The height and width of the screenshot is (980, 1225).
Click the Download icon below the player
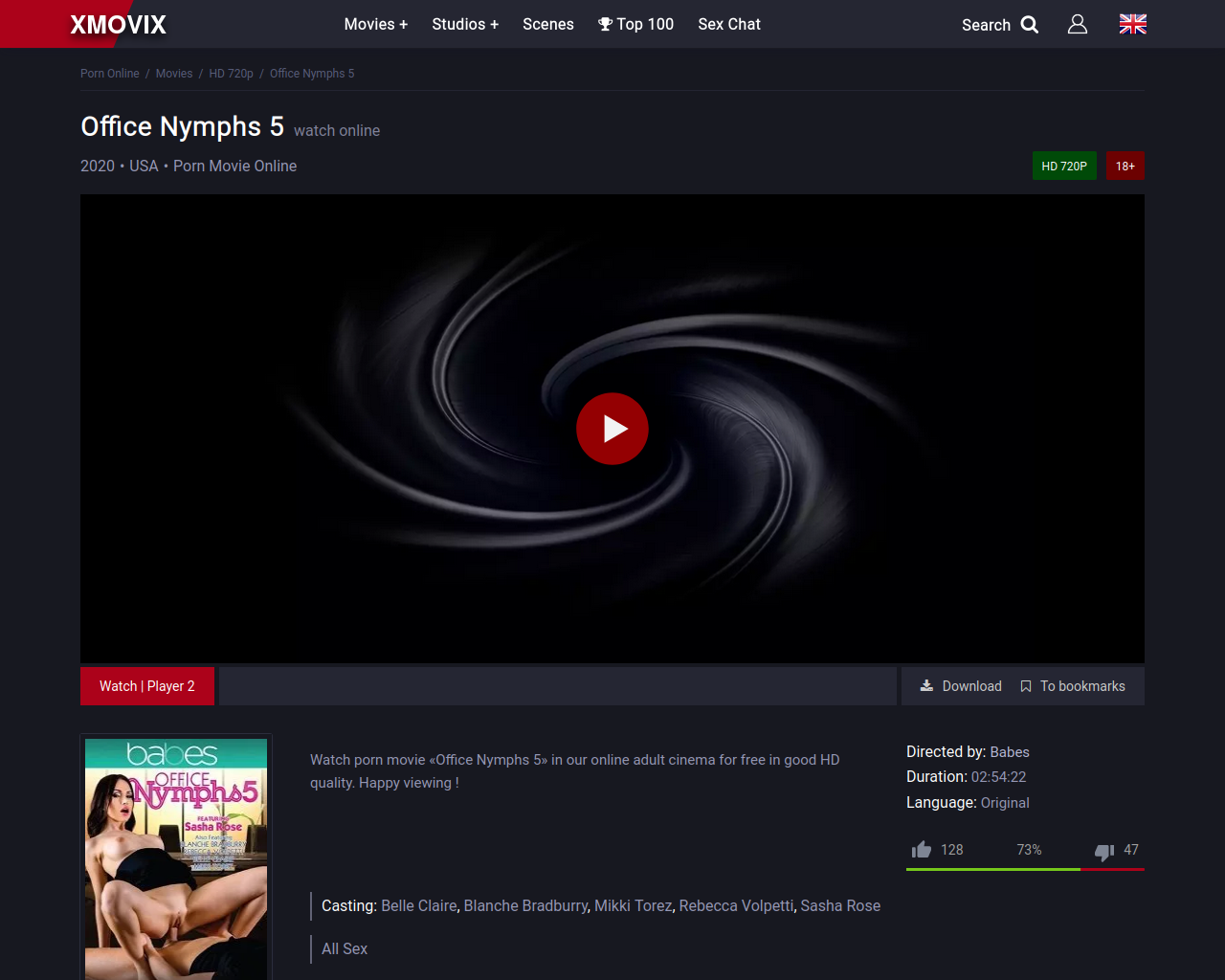coord(926,686)
